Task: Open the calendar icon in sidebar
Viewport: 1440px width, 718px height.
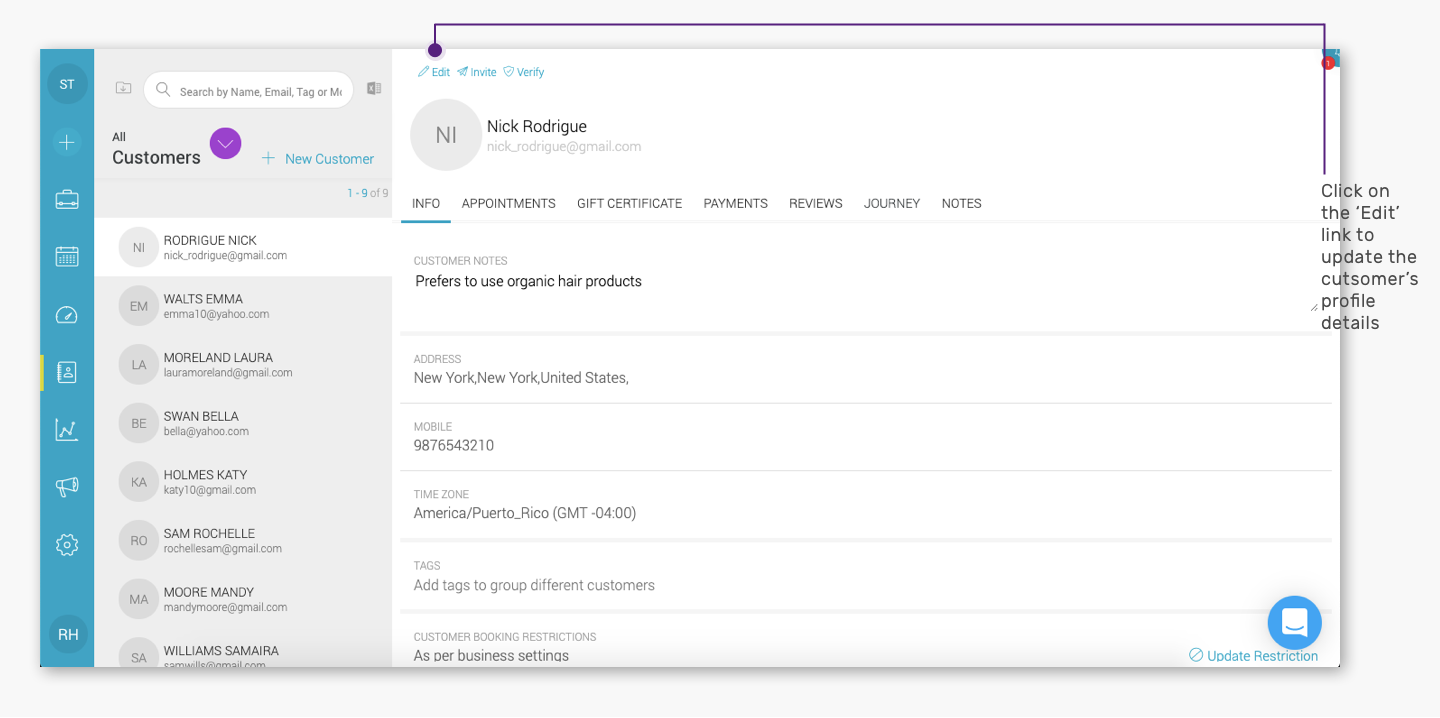Action: click(x=67, y=256)
